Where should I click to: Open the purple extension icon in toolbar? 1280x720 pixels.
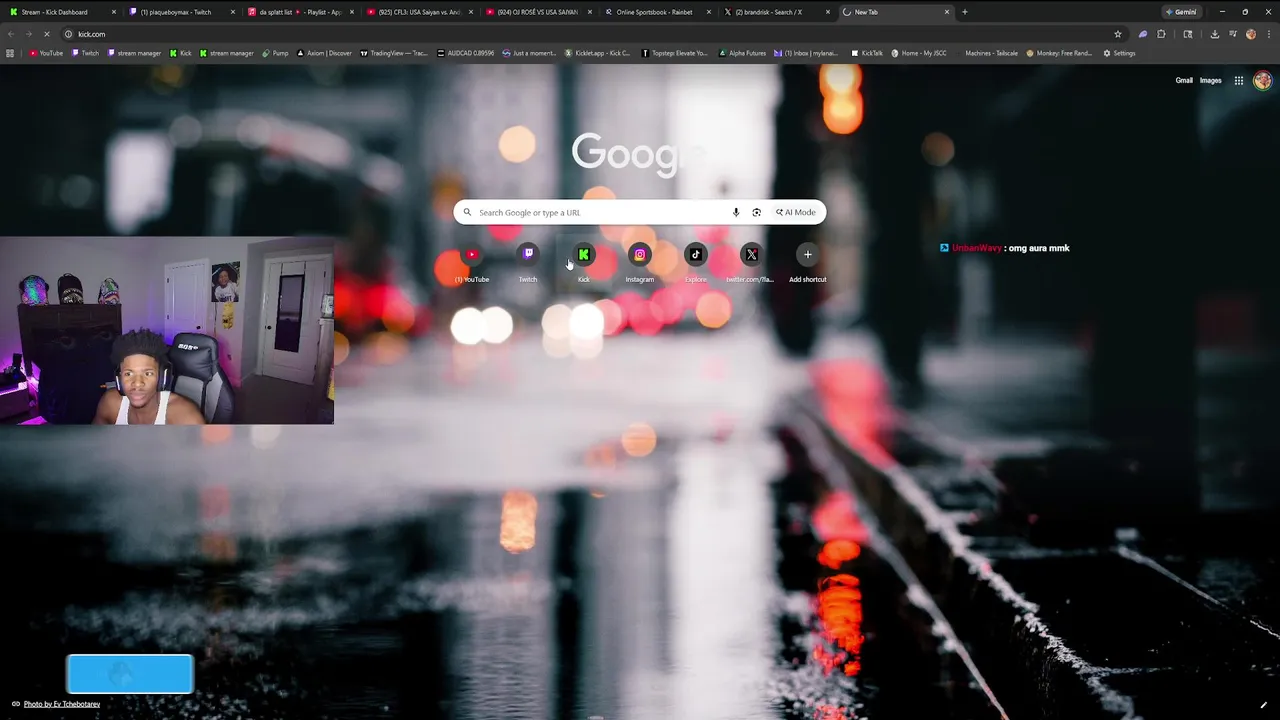pos(1143,34)
